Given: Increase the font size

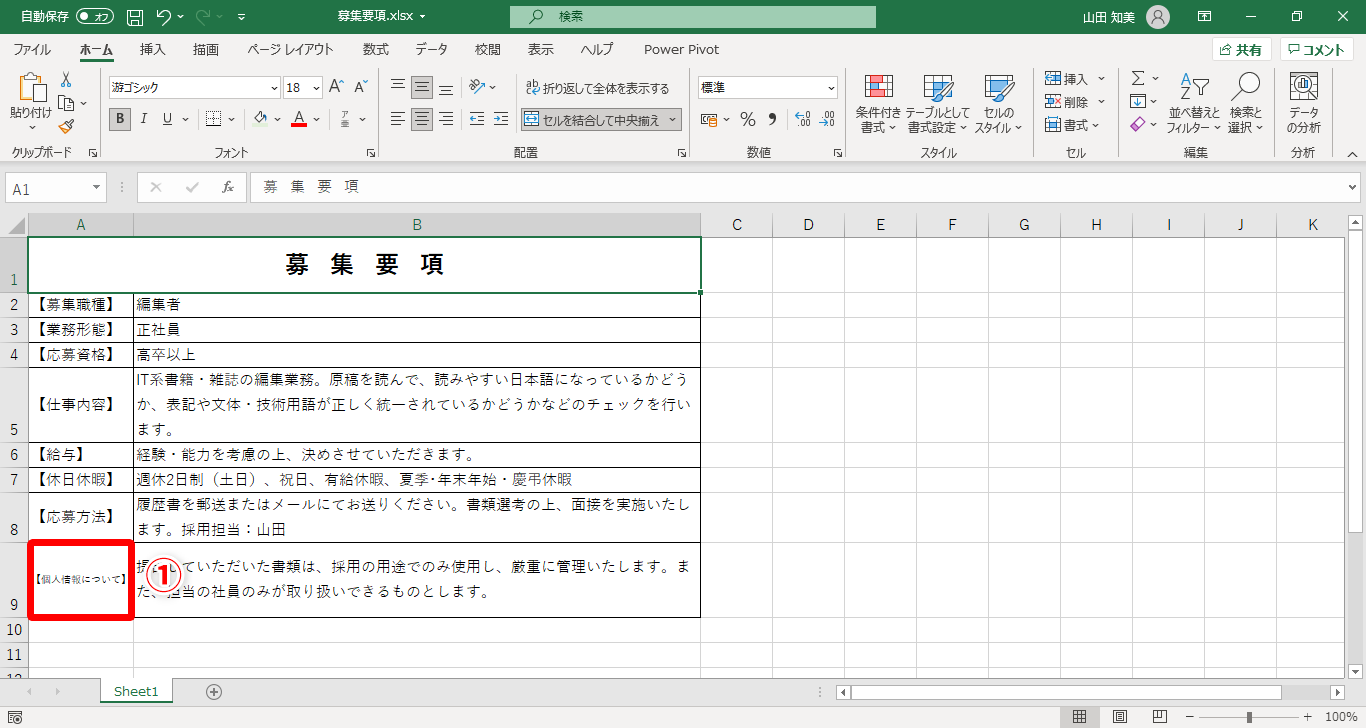Looking at the screenshot, I should coord(336,88).
